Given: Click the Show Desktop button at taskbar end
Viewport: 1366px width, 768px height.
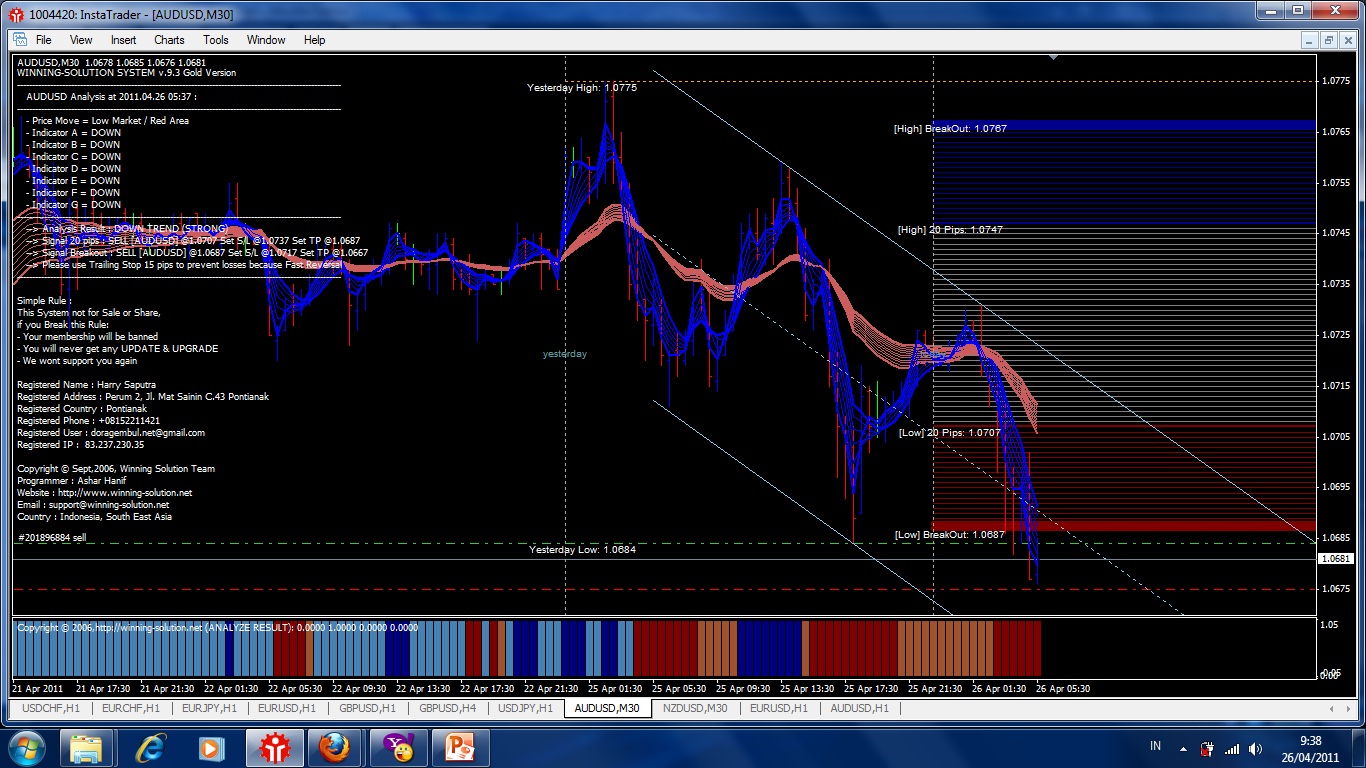Looking at the screenshot, I should [1358, 748].
